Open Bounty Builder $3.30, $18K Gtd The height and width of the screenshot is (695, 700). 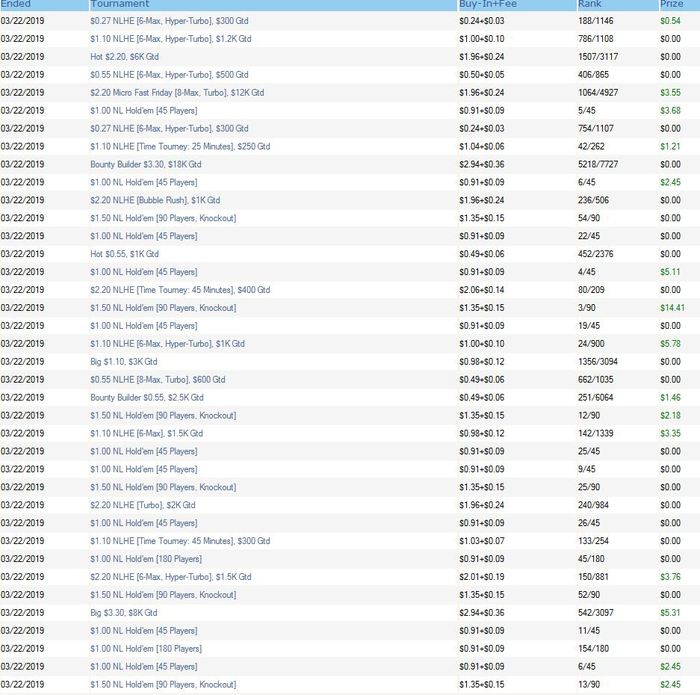[x=146, y=164]
